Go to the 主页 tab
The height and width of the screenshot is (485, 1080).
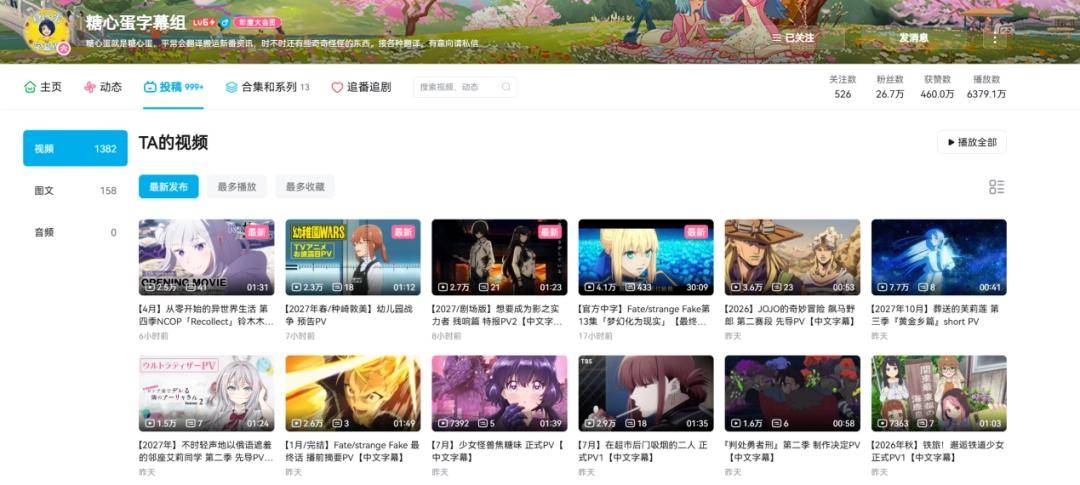click(43, 87)
